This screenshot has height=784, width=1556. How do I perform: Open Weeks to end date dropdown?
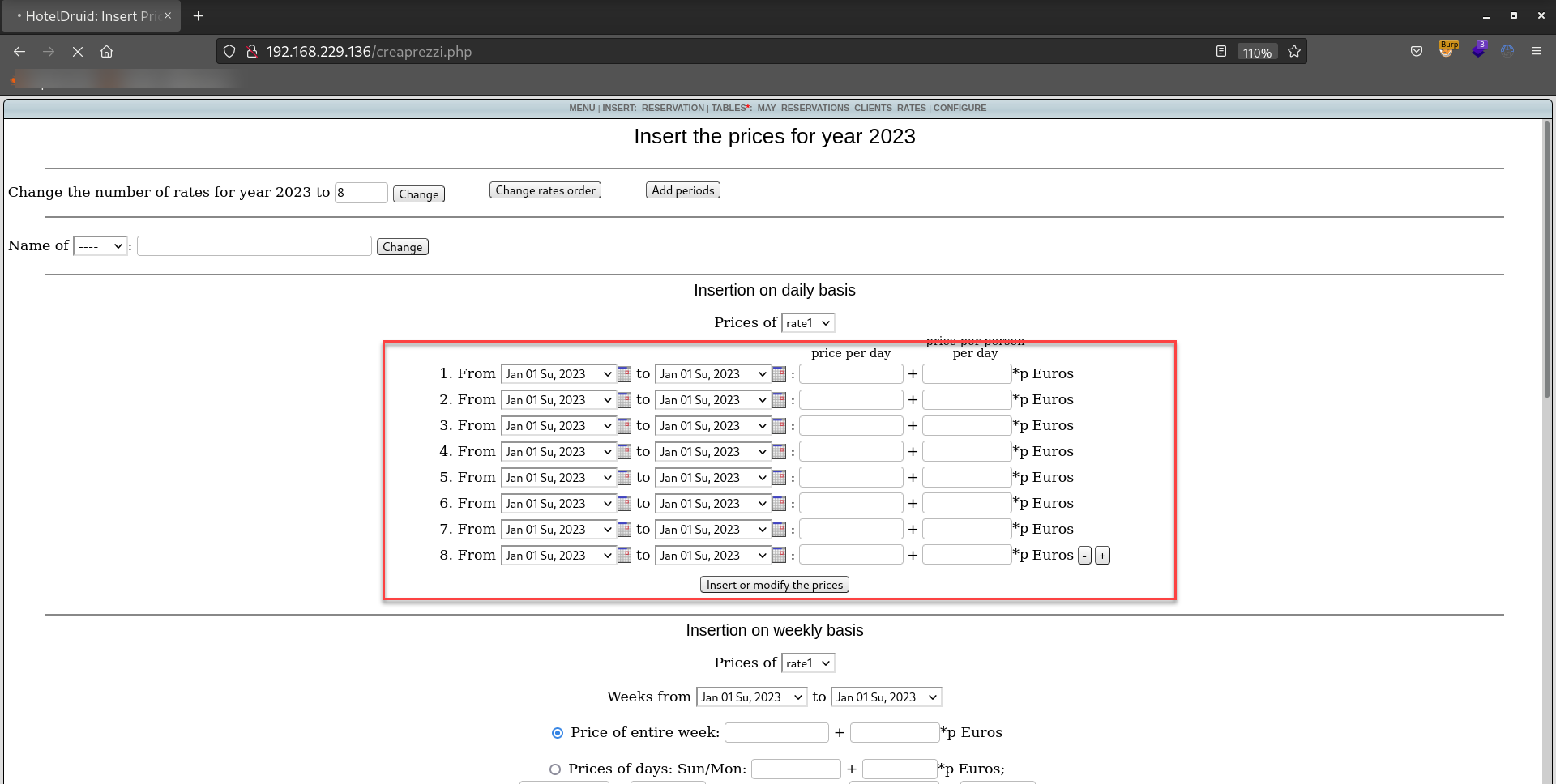887,697
